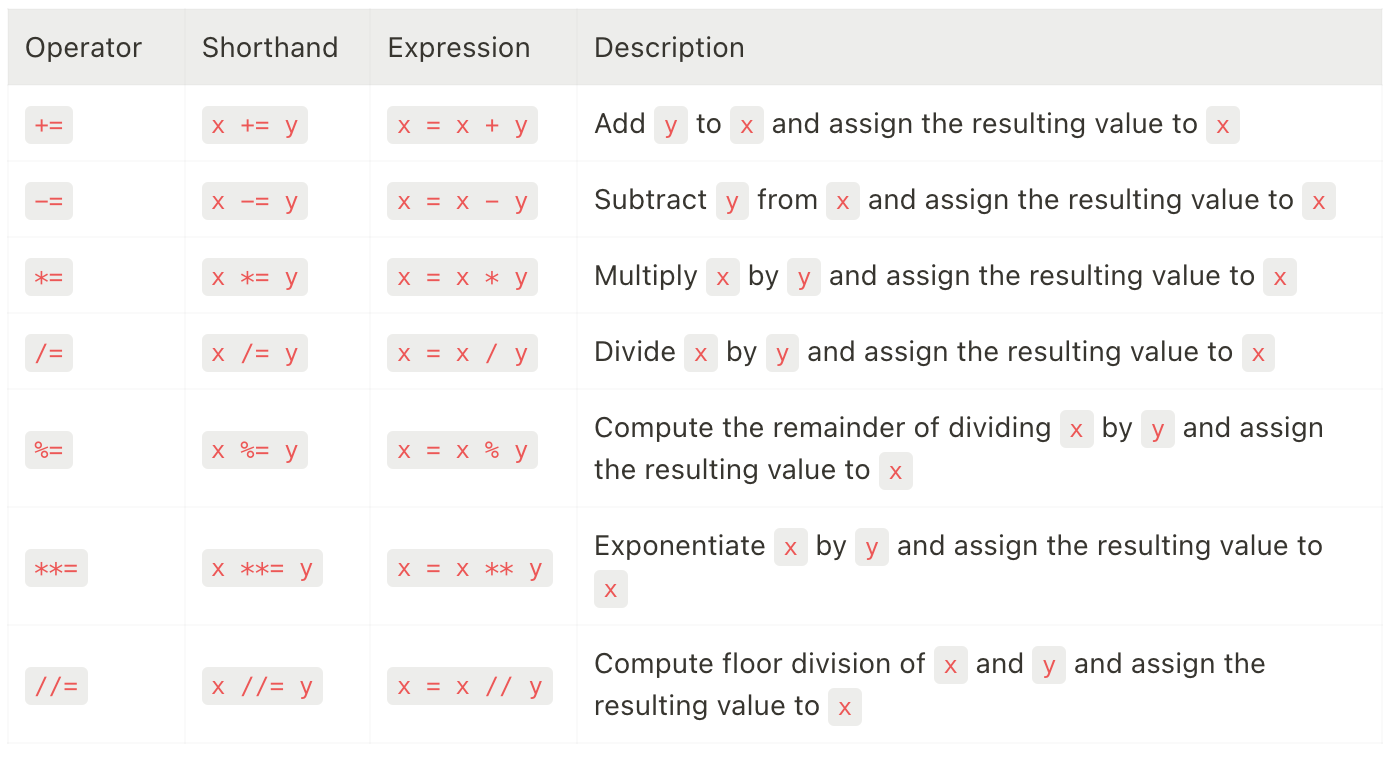Click the 'x //= y' shorthand code
The height and width of the screenshot is (758, 1390).
(262, 686)
